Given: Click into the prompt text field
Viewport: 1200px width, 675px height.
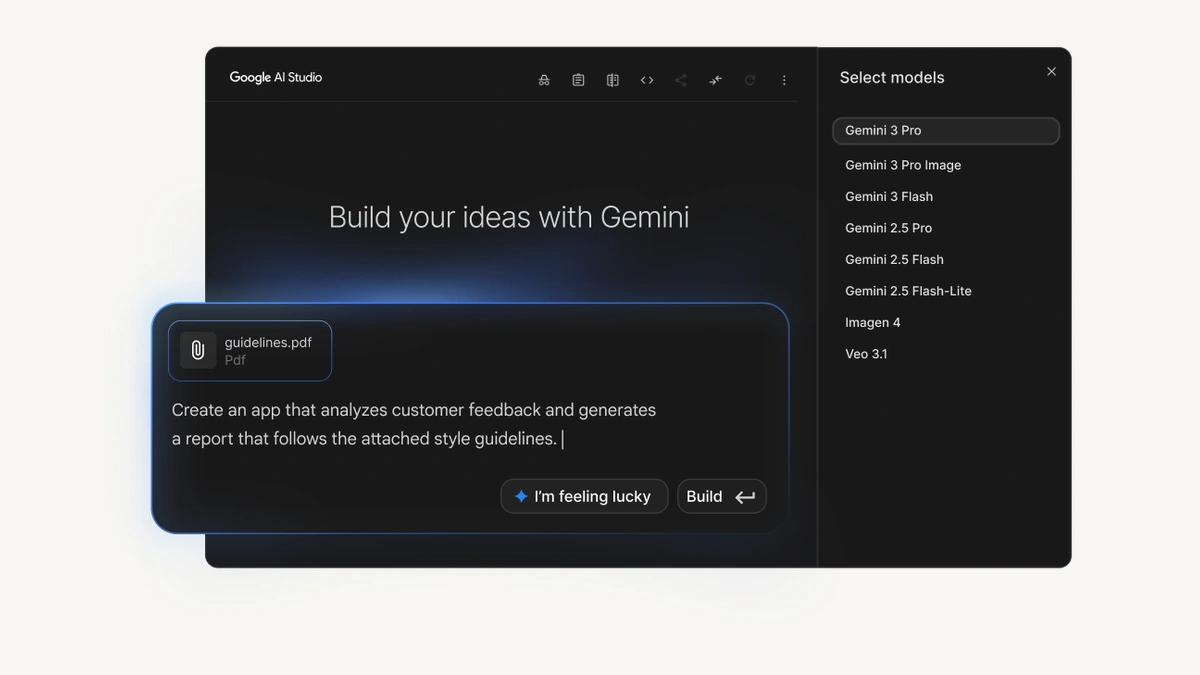Looking at the screenshot, I should 414,424.
